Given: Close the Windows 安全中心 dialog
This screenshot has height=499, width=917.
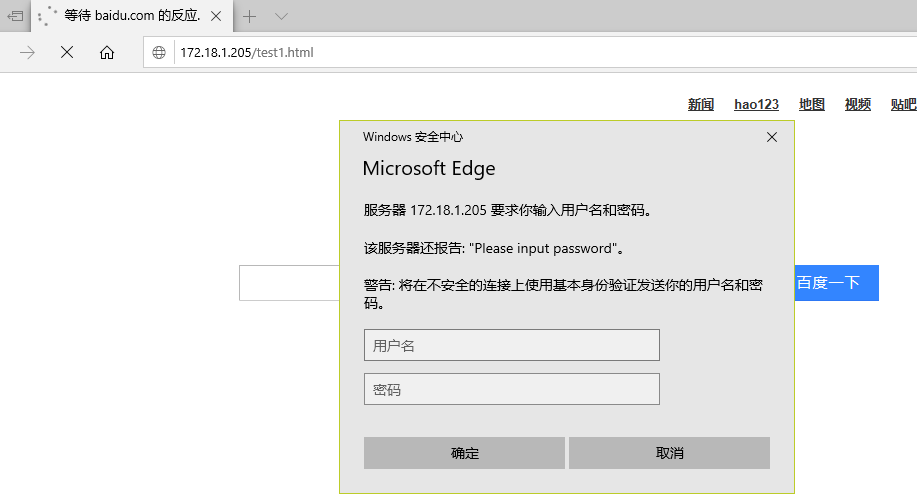Looking at the screenshot, I should (x=772, y=137).
